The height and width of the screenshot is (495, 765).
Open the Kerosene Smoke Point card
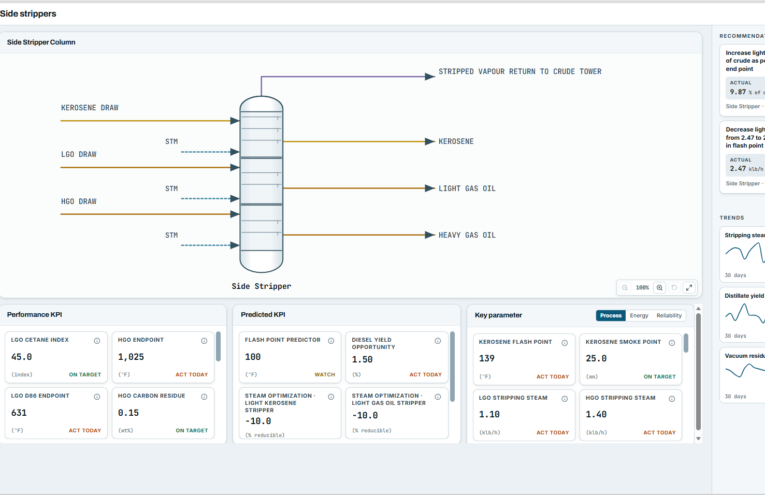(630, 359)
